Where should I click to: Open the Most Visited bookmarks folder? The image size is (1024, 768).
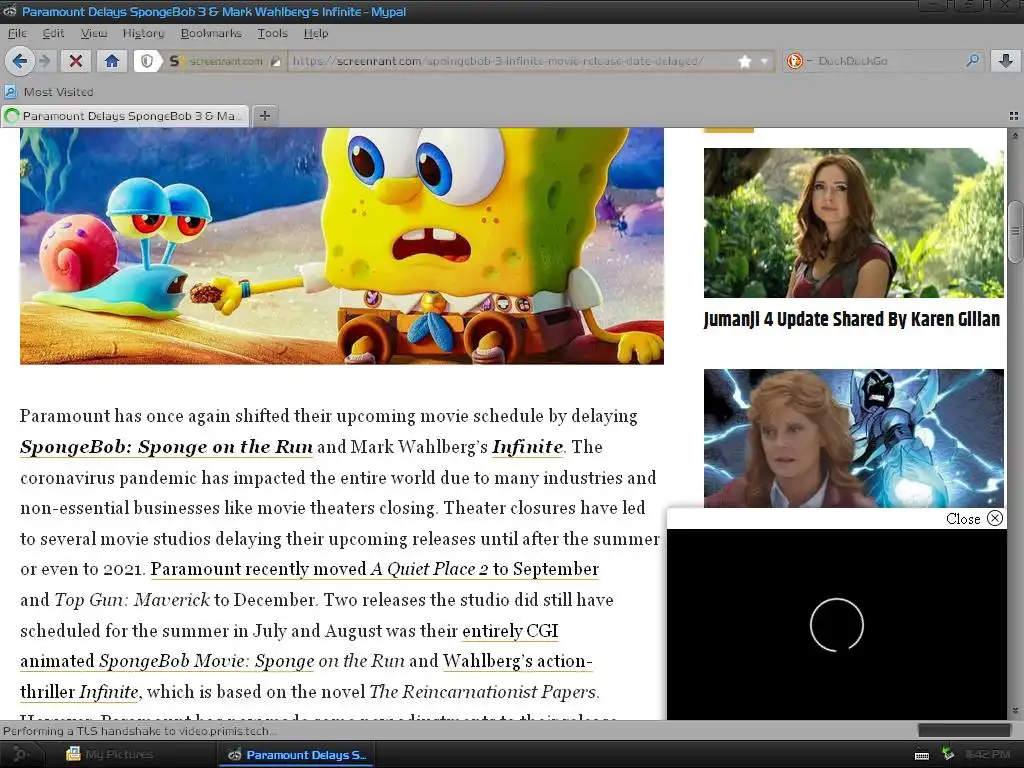pyautogui.click(x=50, y=92)
